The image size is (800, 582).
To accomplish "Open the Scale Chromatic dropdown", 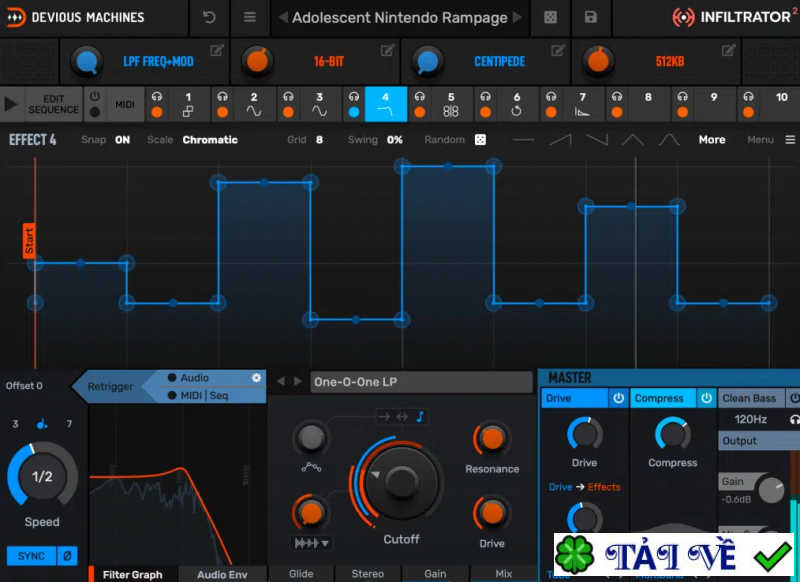I will pos(210,140).
